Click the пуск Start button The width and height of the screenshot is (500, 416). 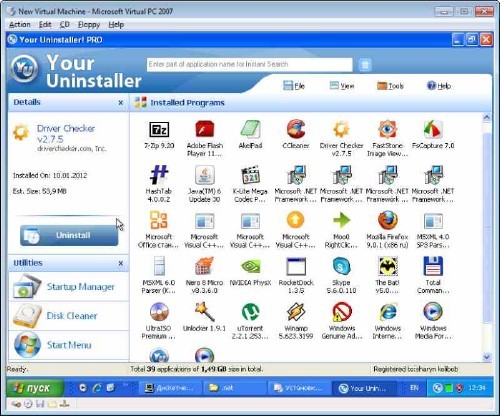click(x=35, y=388)
